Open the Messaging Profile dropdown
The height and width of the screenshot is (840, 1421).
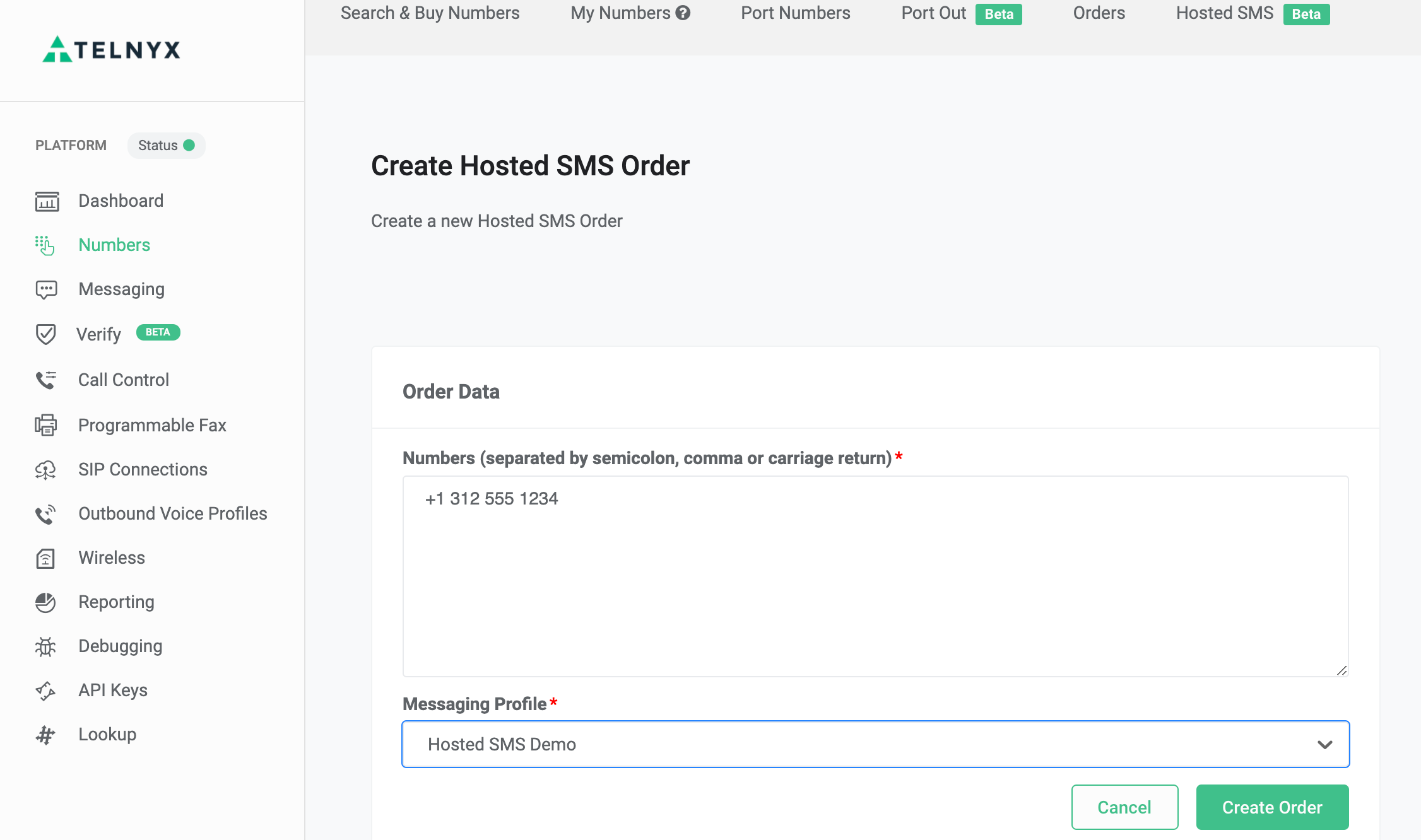(x=875, y=744)
